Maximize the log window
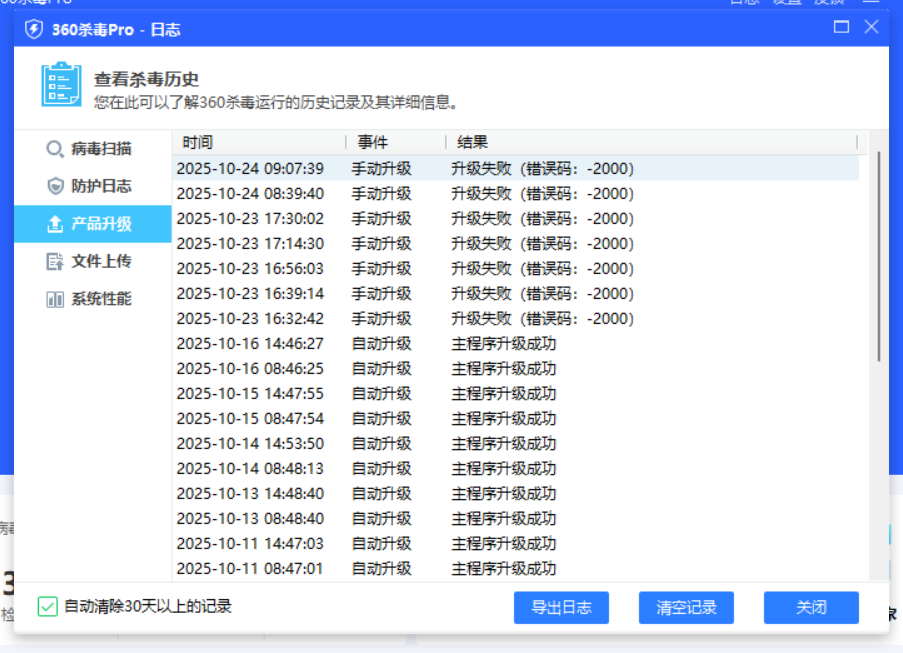 (x=841, y=27)
